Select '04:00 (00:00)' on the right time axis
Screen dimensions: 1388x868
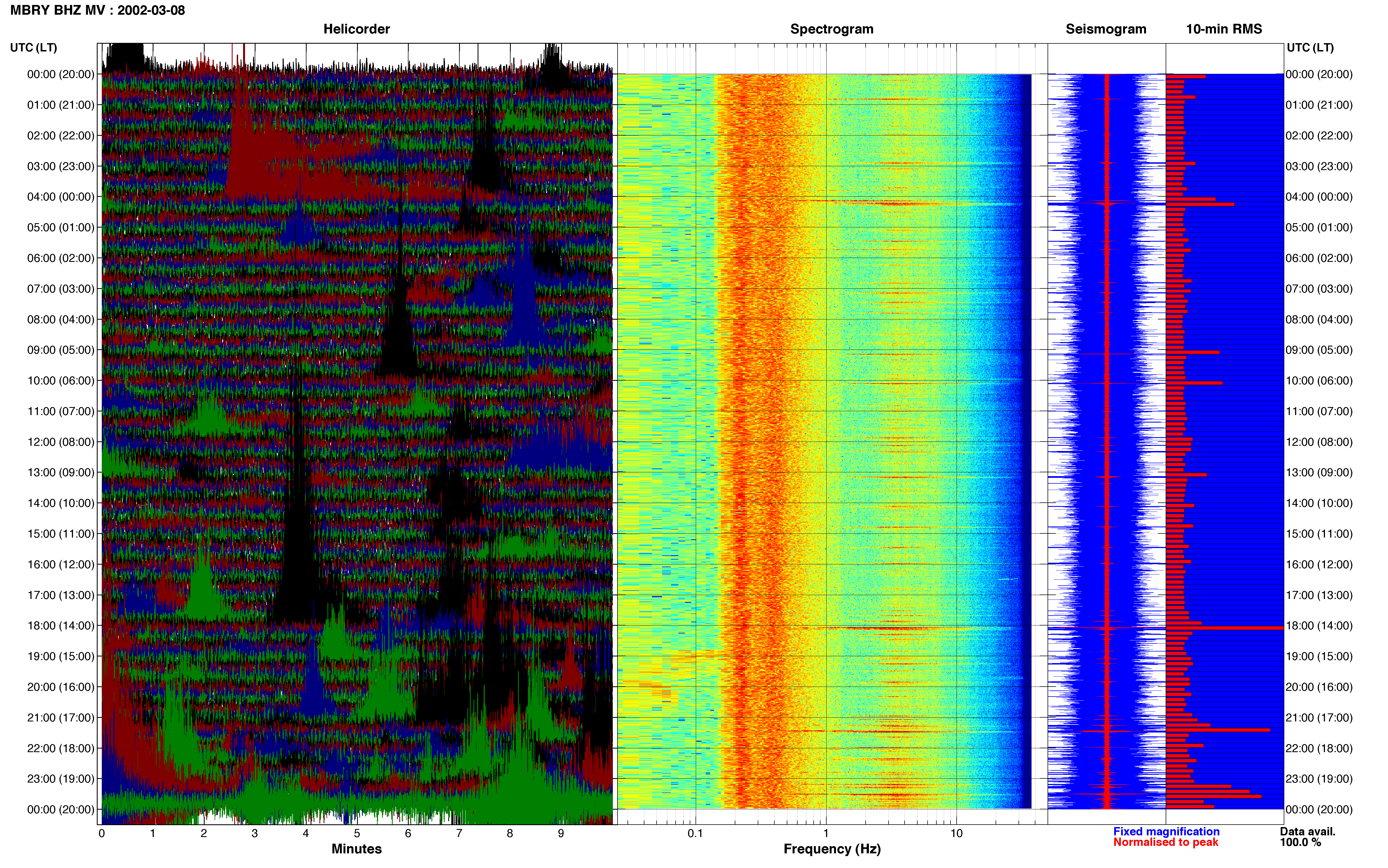[1319, 197]
